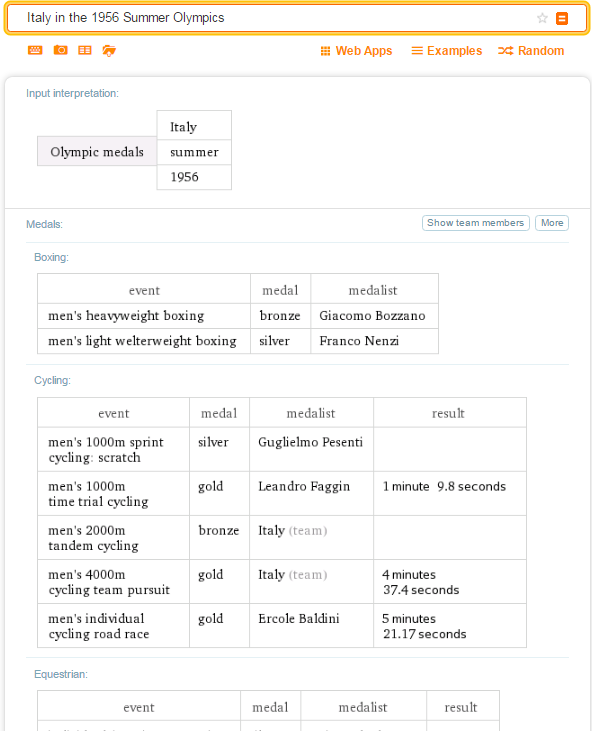Viewport: 592px width, 731px height.
Task: Click bronze medal in heavyweight boxing row
Action: click(x=280, y=316)
